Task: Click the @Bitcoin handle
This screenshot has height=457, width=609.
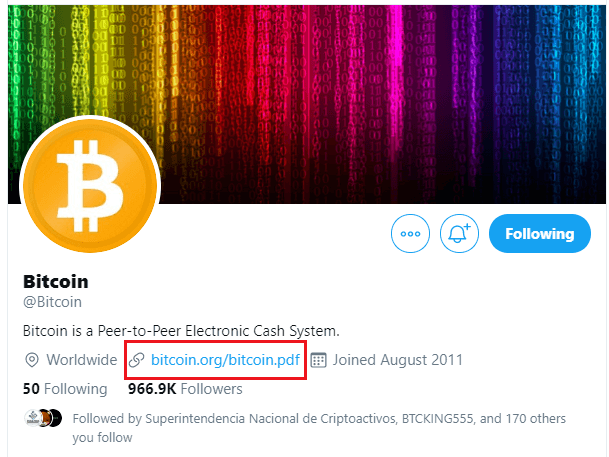Action: [52, 302]
